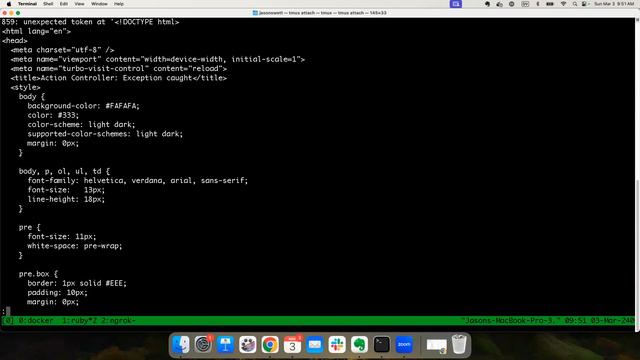Open the Edit menu

64,4
